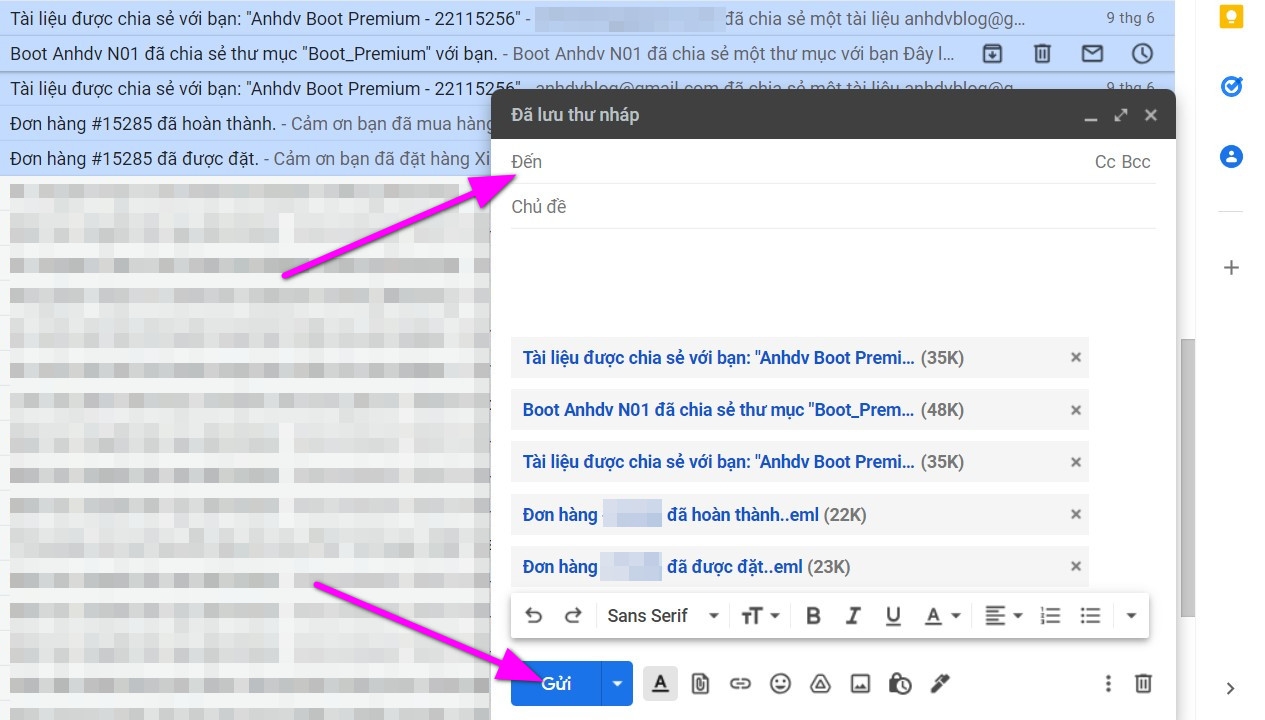Open the emoji picker

780,683
